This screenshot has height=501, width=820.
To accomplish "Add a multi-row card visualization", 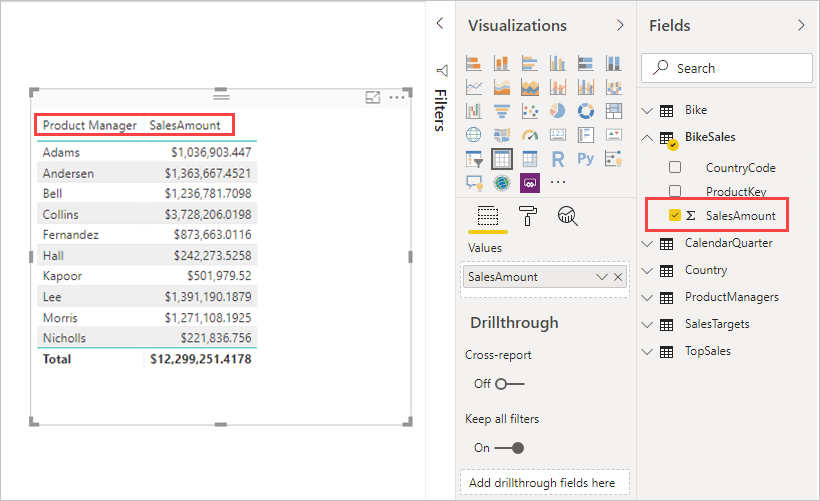I will pyautogui.click(x=586, y=135).
